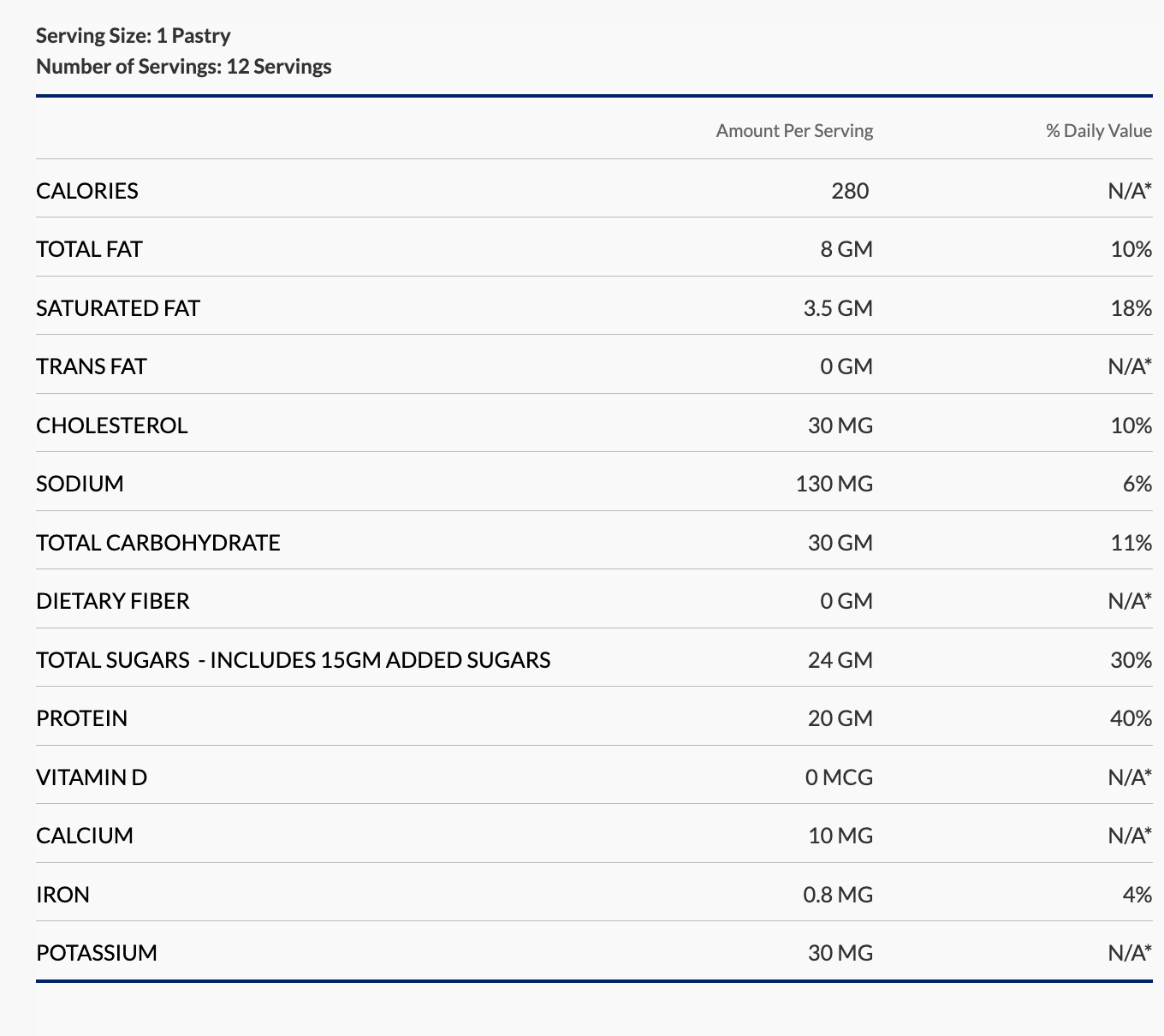The width and height of the screenshot is (1164, 1036).
Task: Select the TOTAL FAT label
Action: (x=89, y=249)
